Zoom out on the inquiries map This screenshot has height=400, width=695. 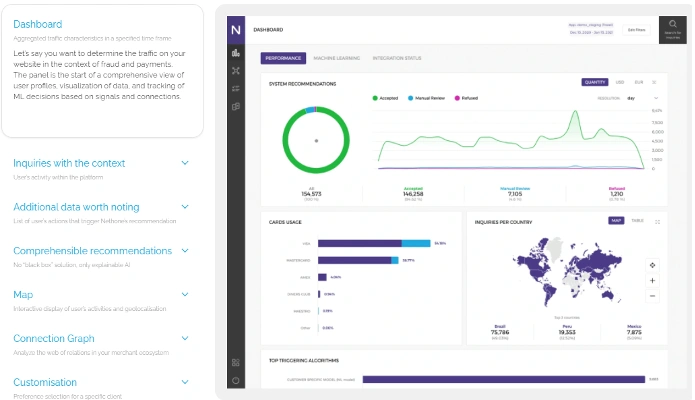coord(652,296)
